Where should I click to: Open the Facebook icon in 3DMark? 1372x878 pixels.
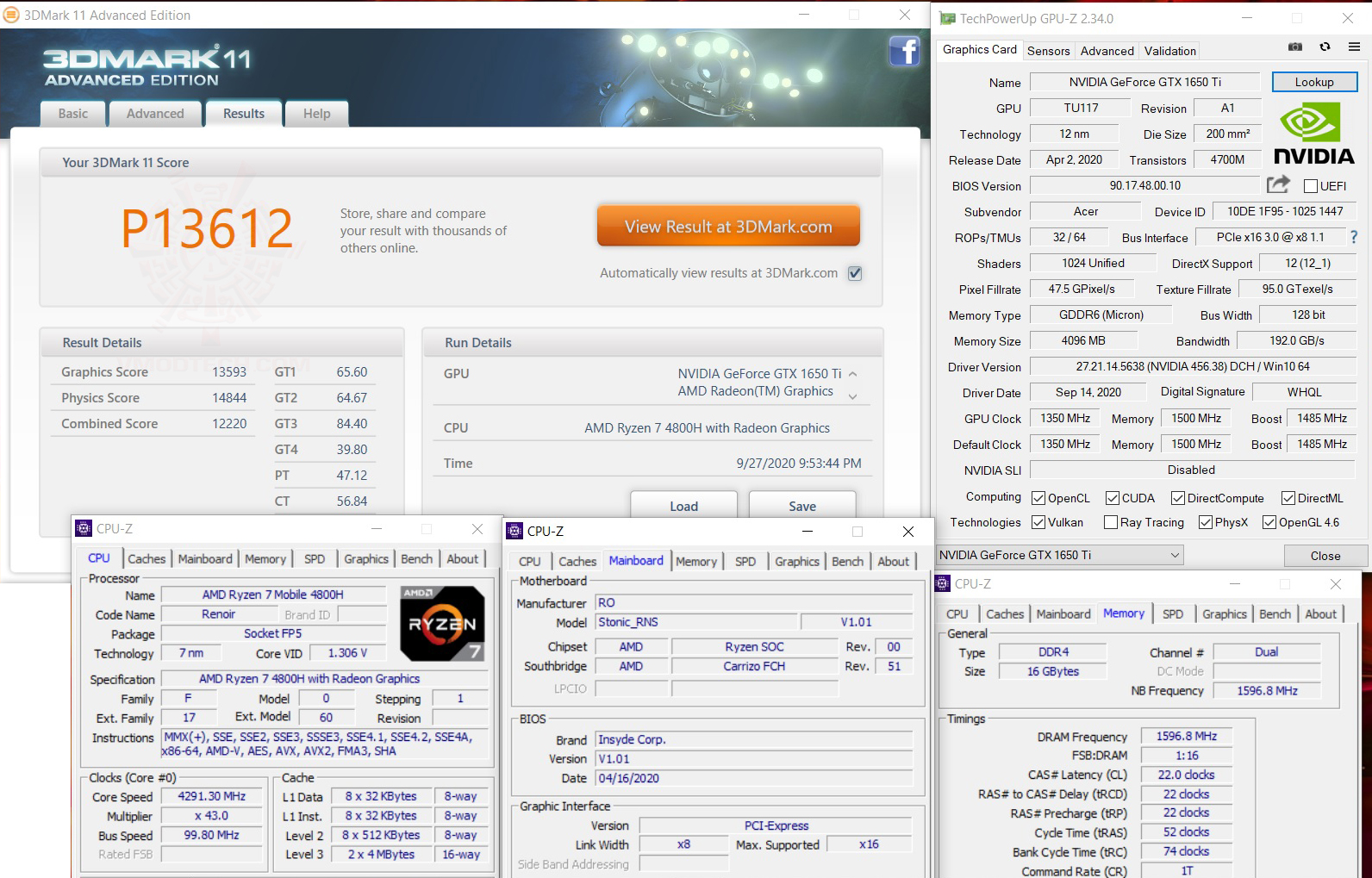904,52
